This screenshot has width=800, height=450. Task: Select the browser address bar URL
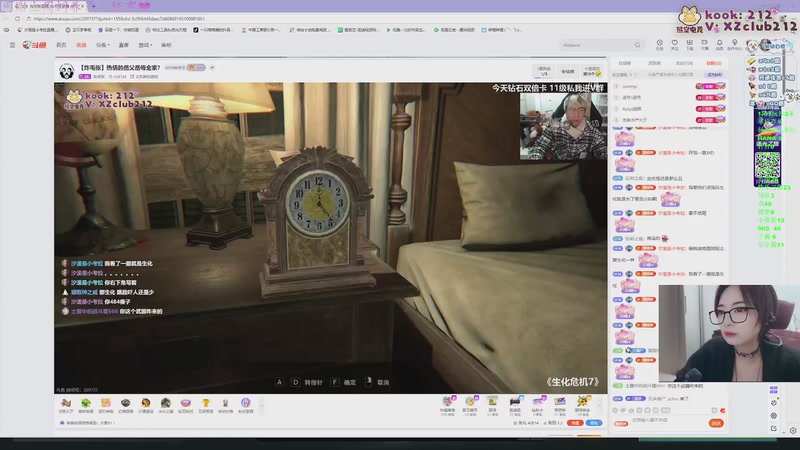click(x=120, y=19)
